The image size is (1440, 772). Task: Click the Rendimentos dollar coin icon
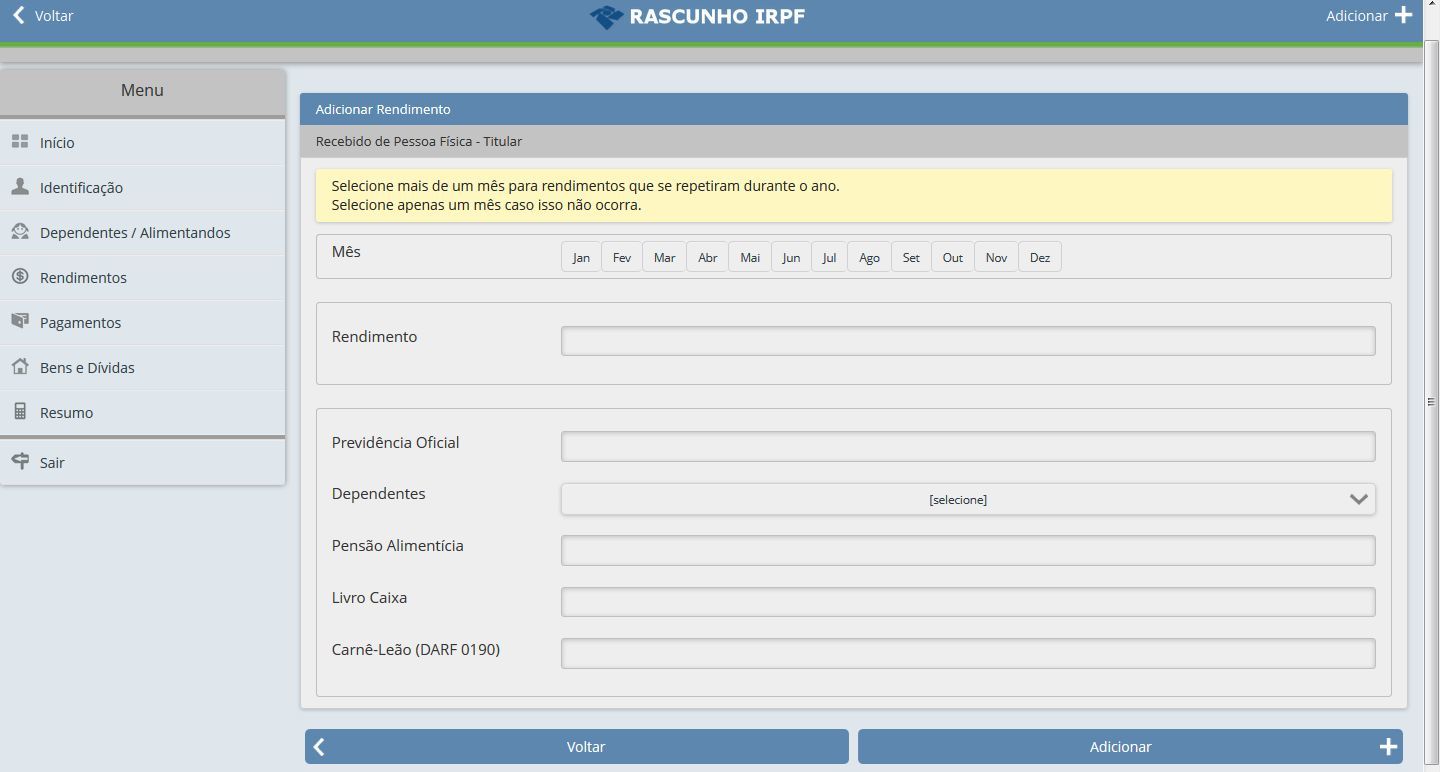(x=20, y=277)
